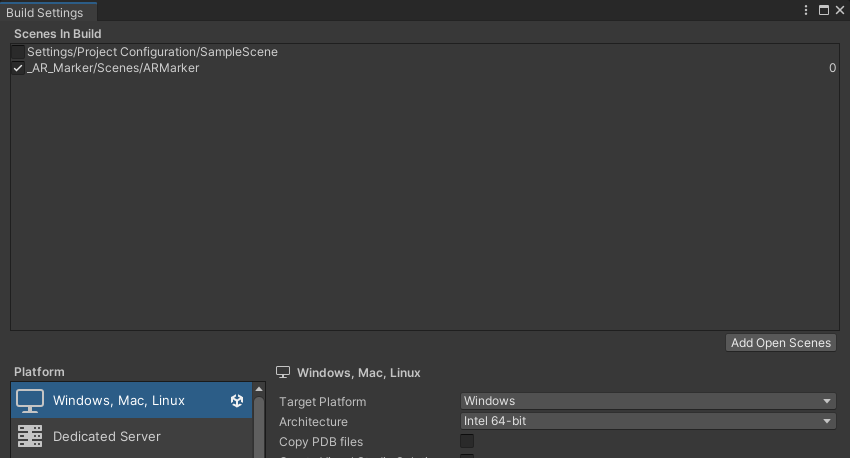Select the Settings/Project Configuration/SampleScene entry
The image size is (850, 458).
(152, 52)
